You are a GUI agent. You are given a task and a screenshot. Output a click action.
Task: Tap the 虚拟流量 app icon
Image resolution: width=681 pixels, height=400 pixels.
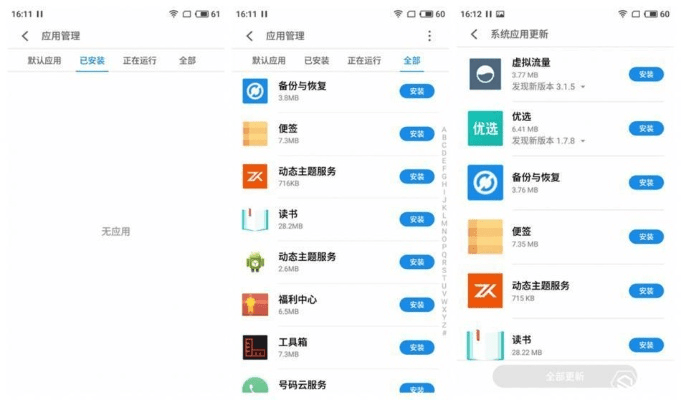pyautogui.click(x=485, y=74)
